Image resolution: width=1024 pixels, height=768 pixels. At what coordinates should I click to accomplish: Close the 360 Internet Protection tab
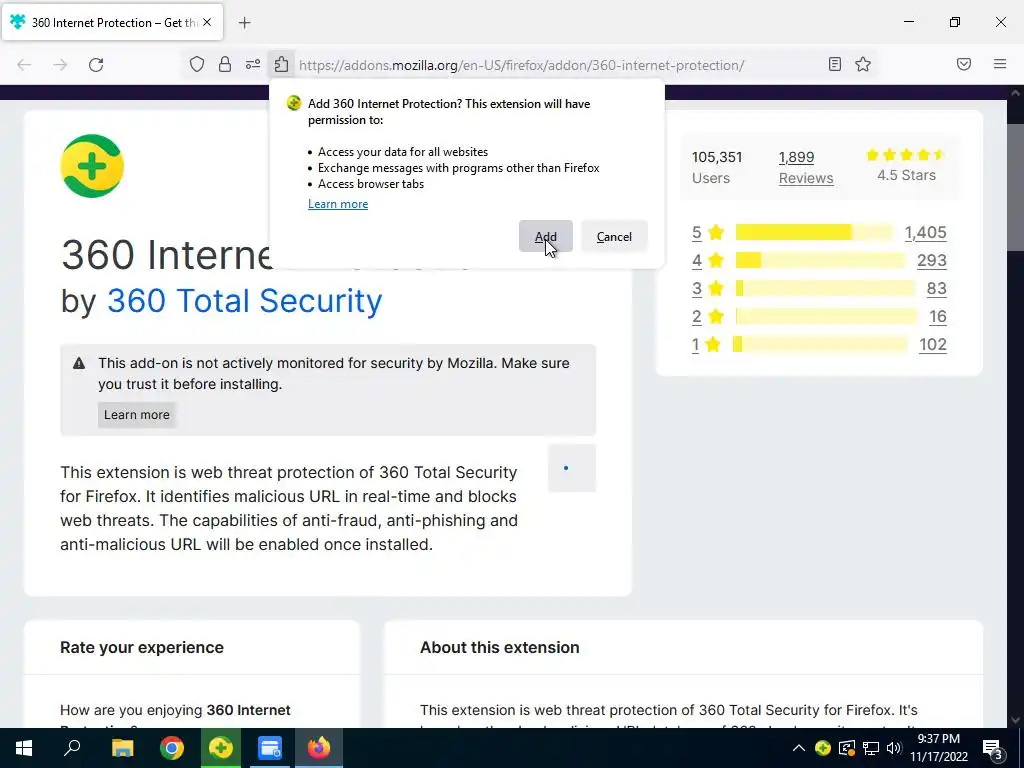(207, 22)
